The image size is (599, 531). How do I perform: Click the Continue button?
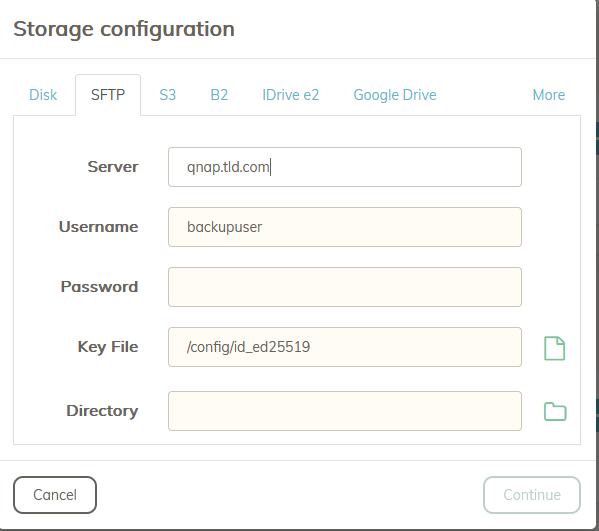click(532, 495)
